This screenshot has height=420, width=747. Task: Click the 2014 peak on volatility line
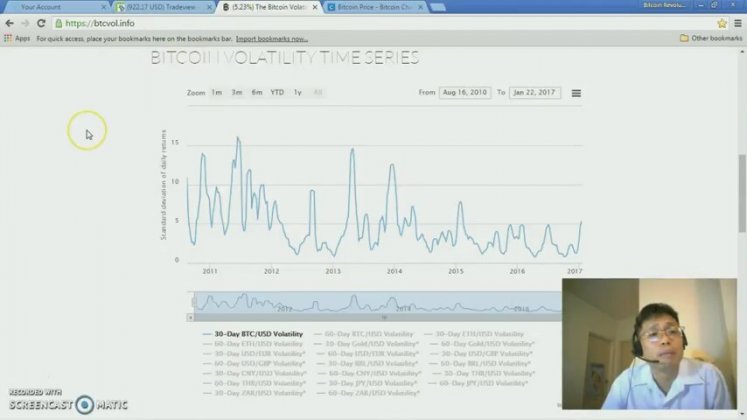392,164
